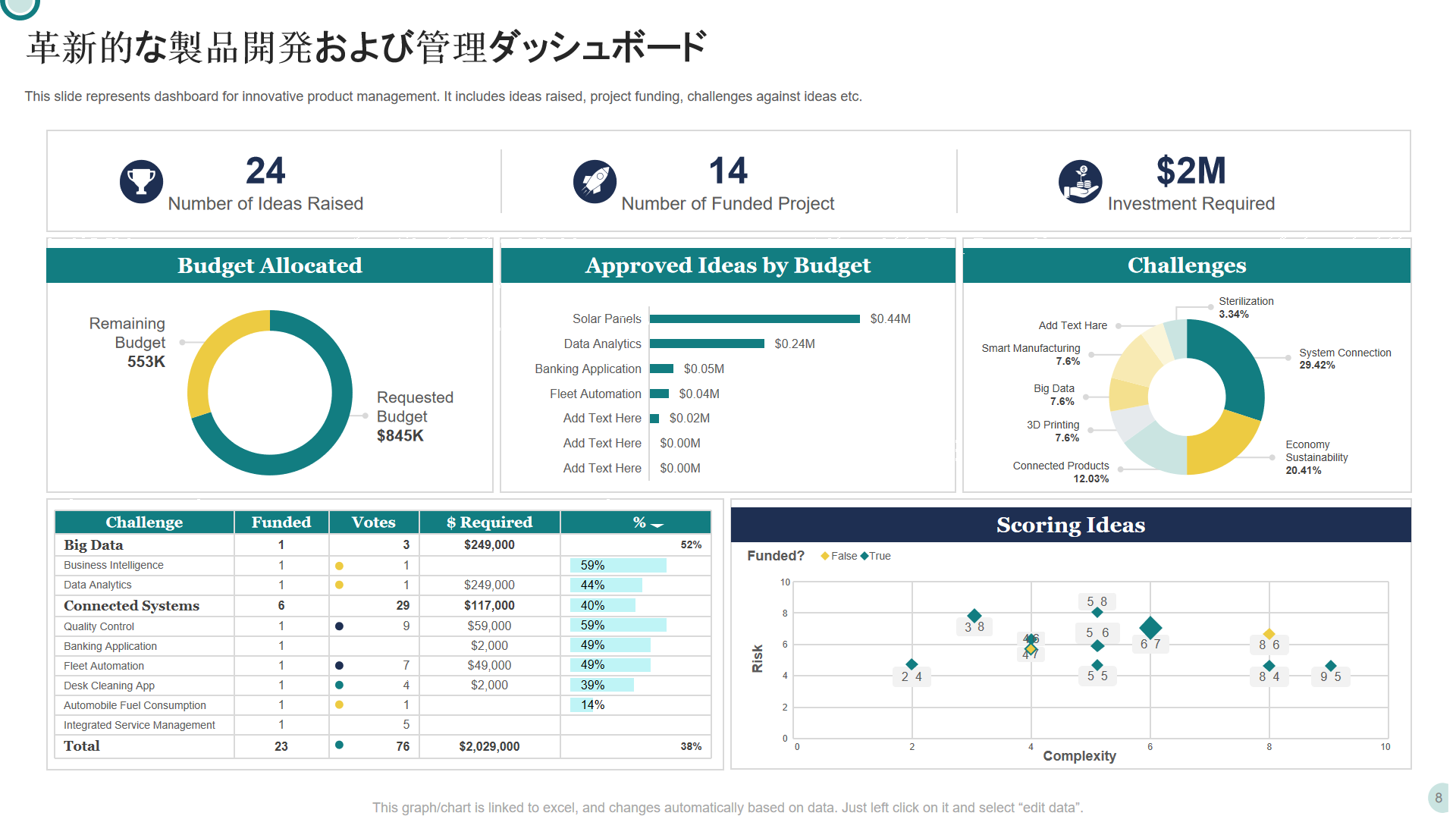1456x819 pixels.
Task: Click the teal dot in Desk Cleaning App row
Action: [x=339, y=685]
